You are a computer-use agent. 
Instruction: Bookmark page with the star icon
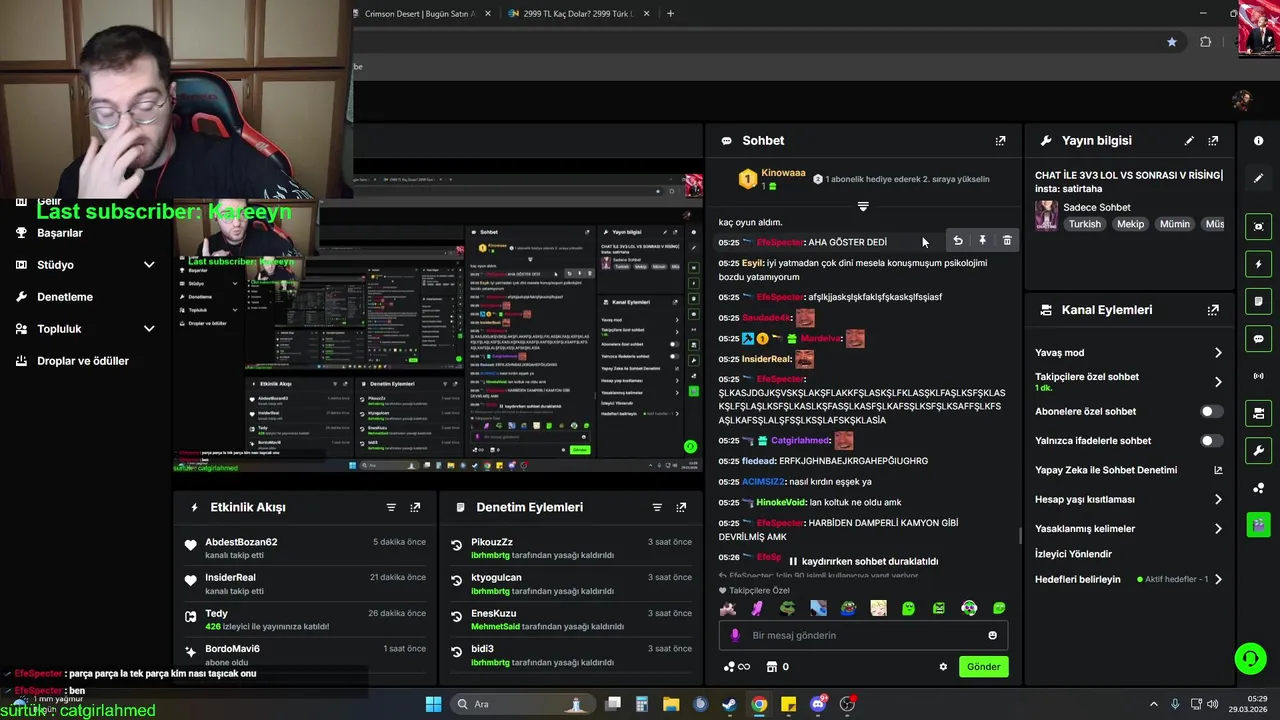1171,42
